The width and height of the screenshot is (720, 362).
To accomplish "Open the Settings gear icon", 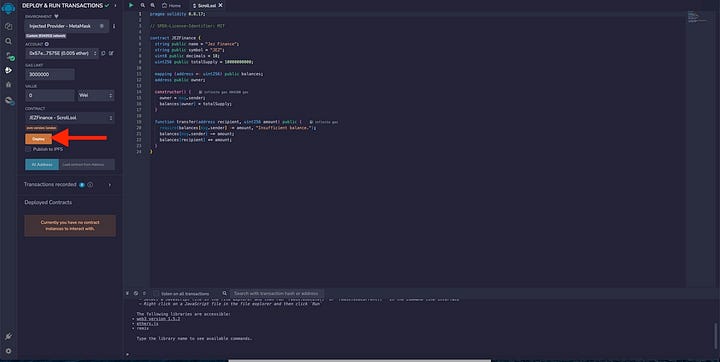I will 8,351.
